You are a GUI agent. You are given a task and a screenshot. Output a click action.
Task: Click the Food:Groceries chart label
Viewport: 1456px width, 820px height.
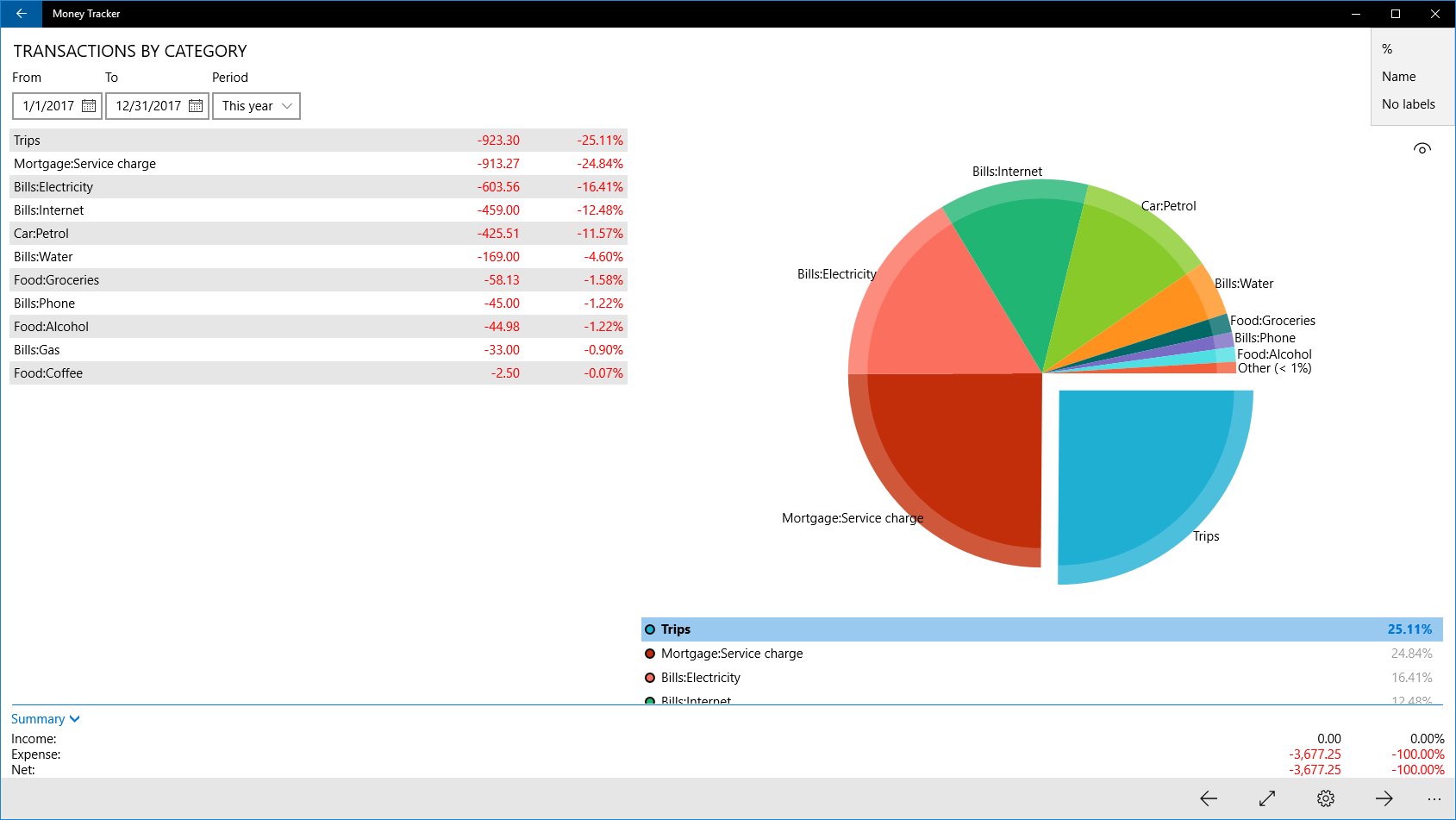(1272, 321)
